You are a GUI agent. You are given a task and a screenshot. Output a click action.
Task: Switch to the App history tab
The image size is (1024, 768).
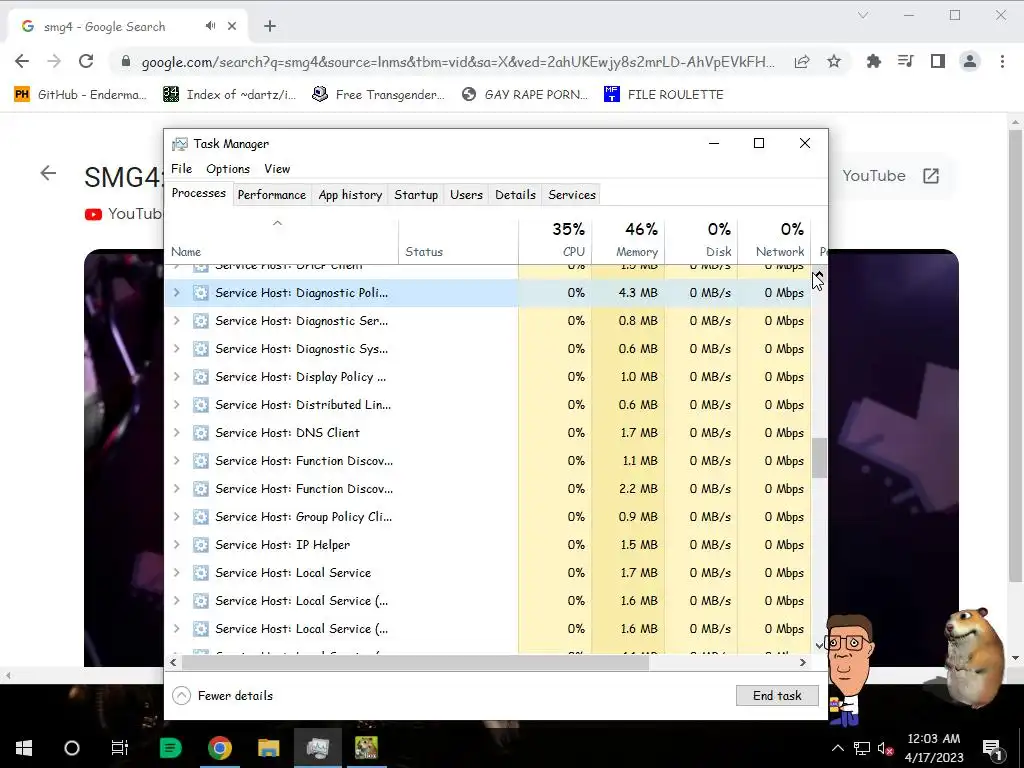coord(350,195)
